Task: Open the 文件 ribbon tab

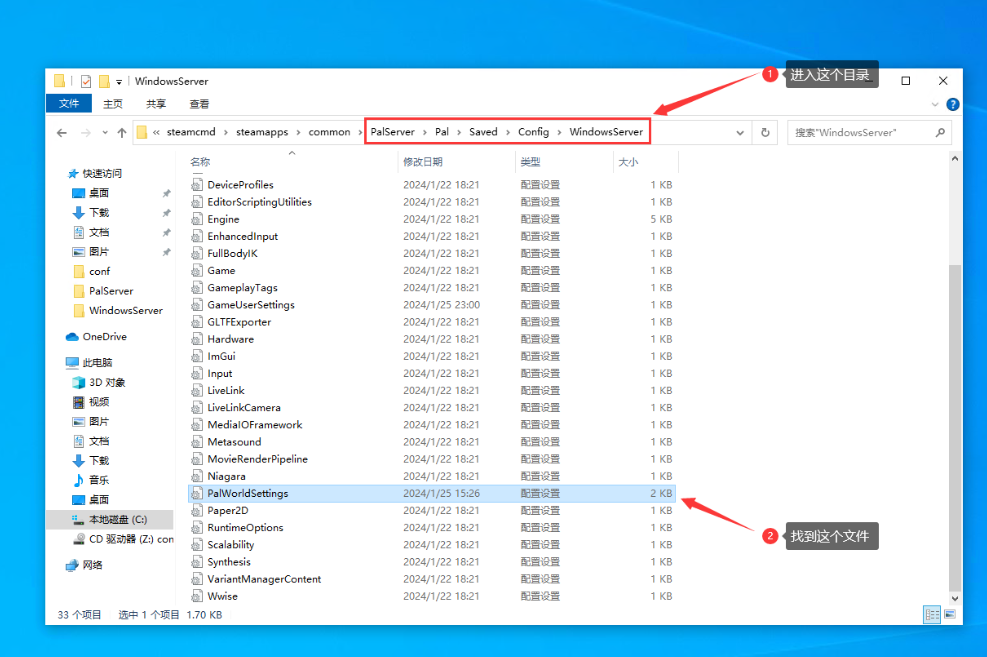Action: pos(69,104)
